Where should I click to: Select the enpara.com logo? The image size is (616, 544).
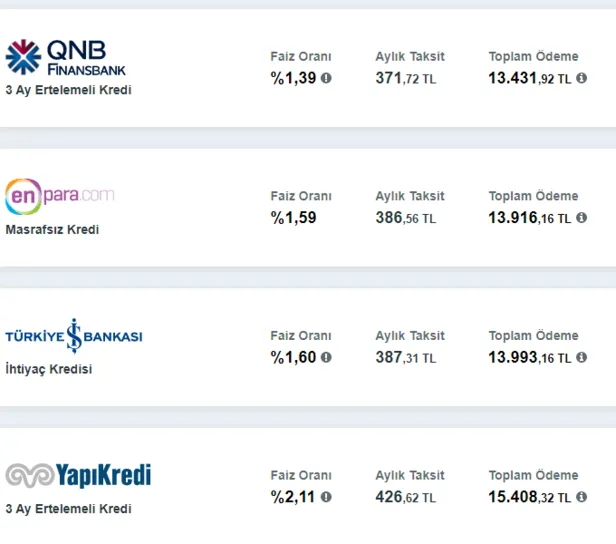pos(60,196)
